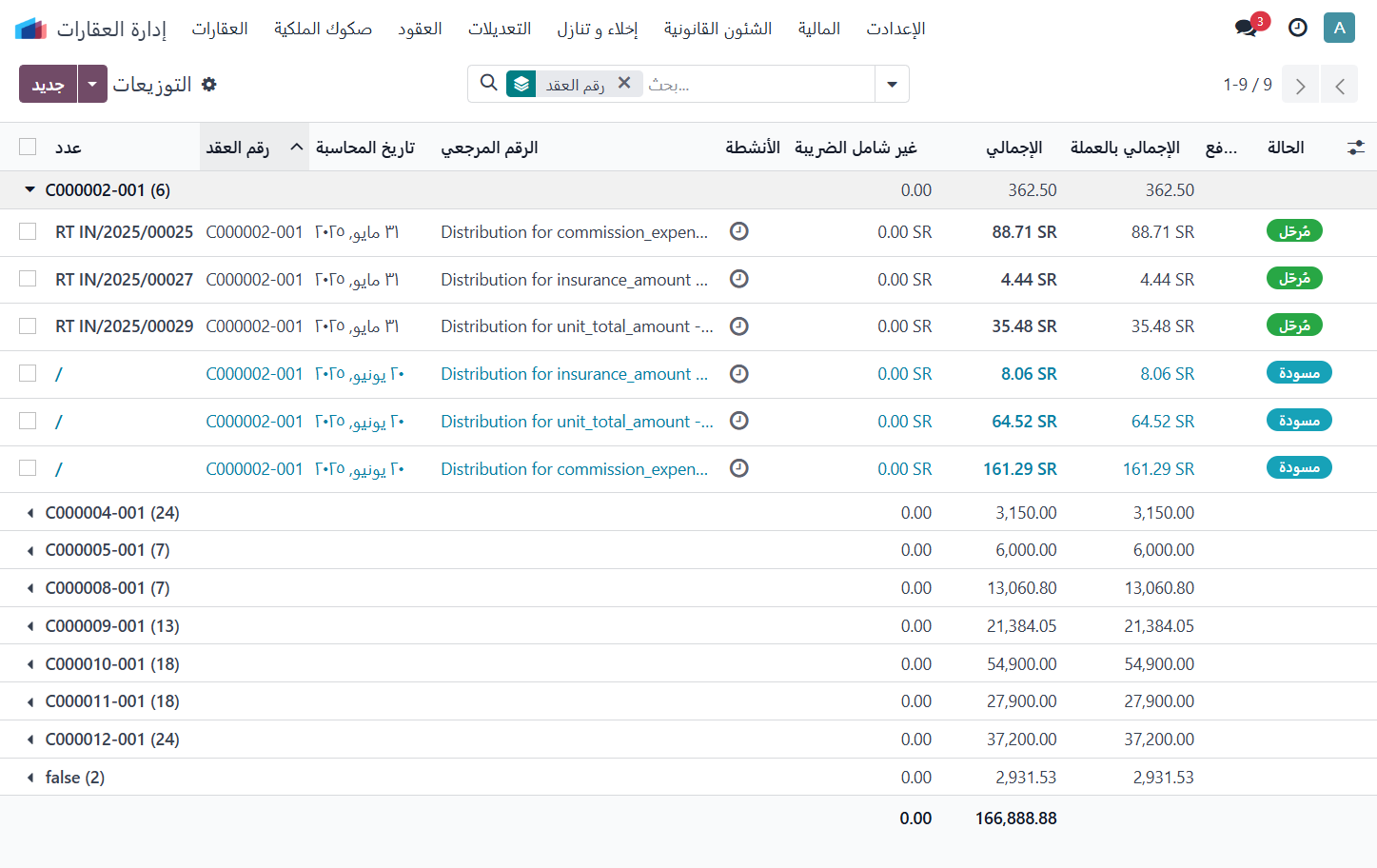Open the العقود menu
The width and height of the screenshot is (1377, 868).
click(420, 29)
